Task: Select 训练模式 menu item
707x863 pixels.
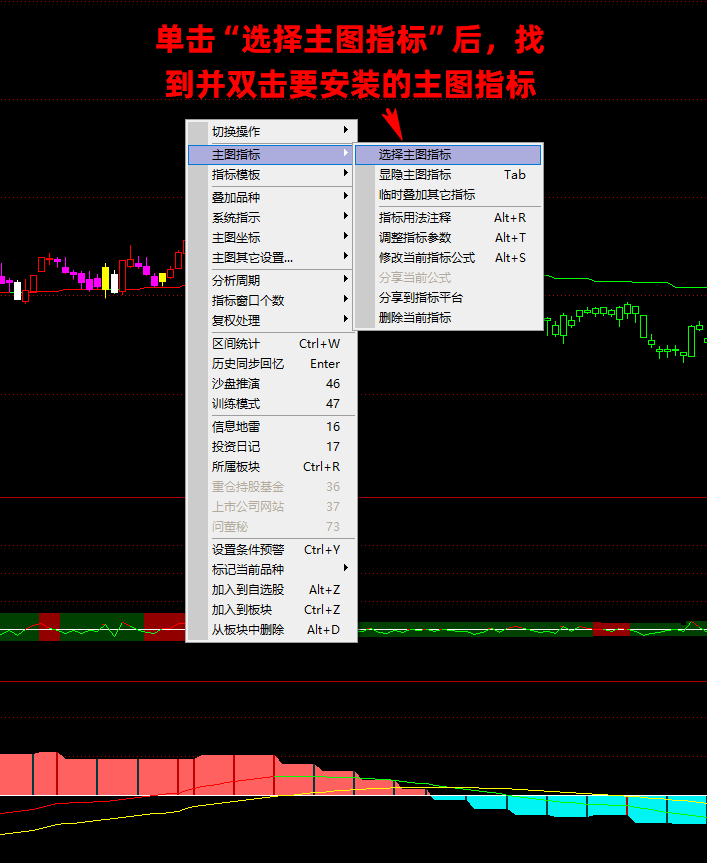Action: click(272, 404)
